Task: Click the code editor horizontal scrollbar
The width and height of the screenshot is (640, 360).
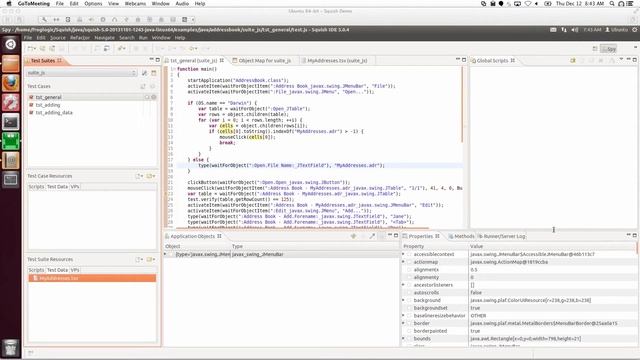Action: 302,228
